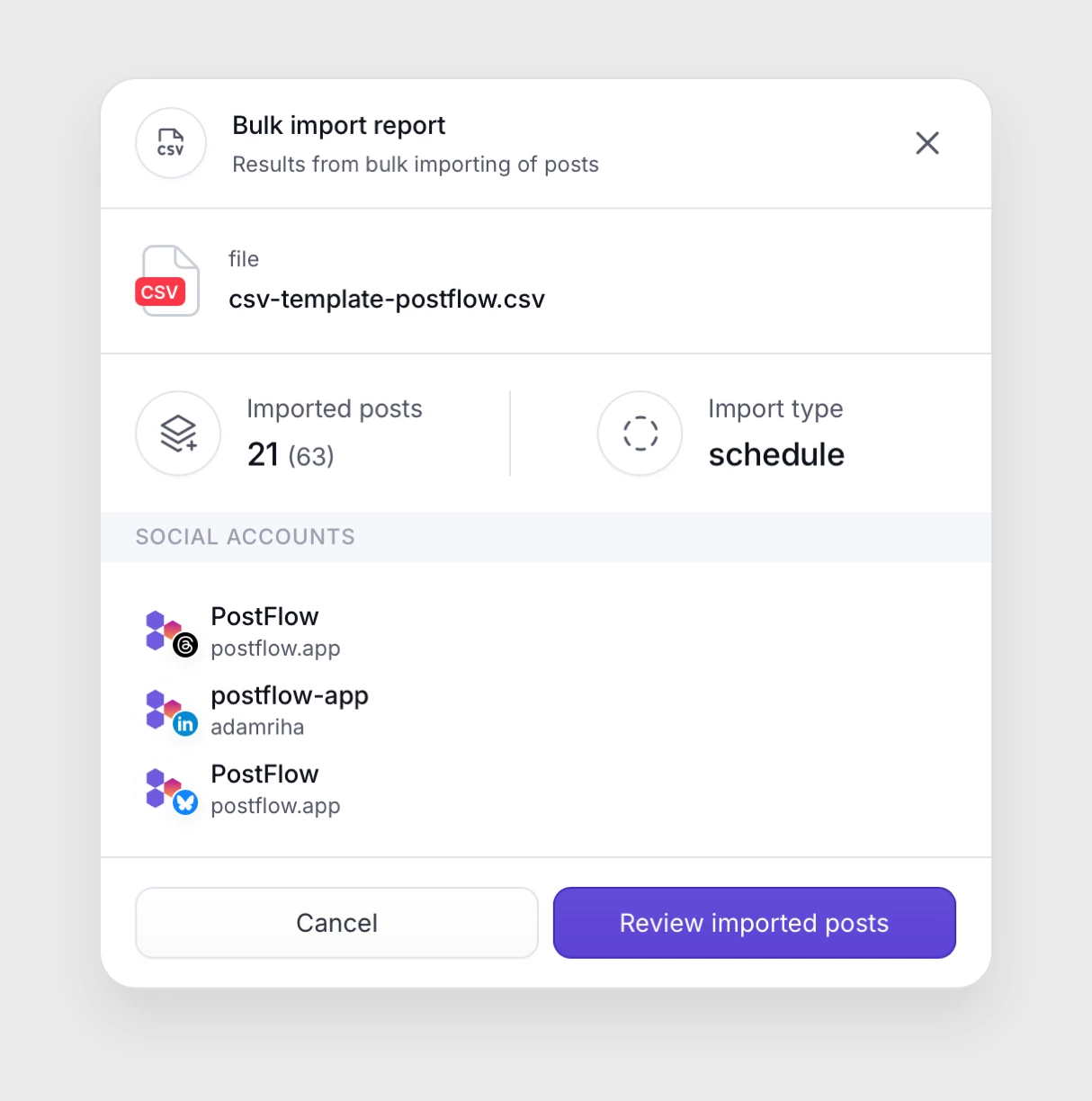1092x1101 pixels.
Task: Click Review imported posts button
Action: coord(754,923)
